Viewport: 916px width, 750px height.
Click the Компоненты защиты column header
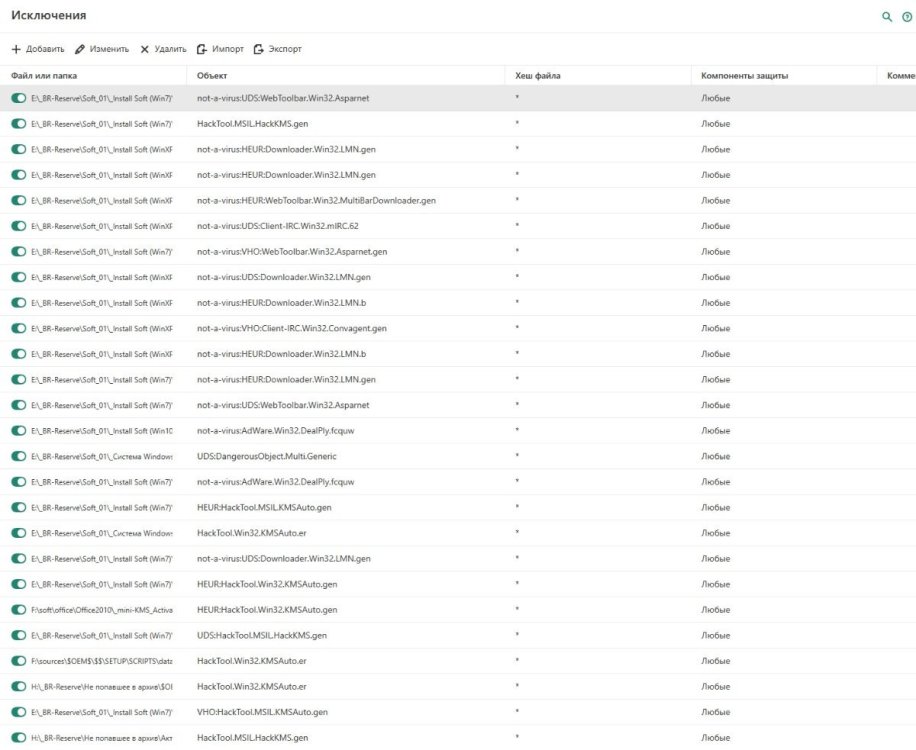pyautogui.click(x=744, y=76)
